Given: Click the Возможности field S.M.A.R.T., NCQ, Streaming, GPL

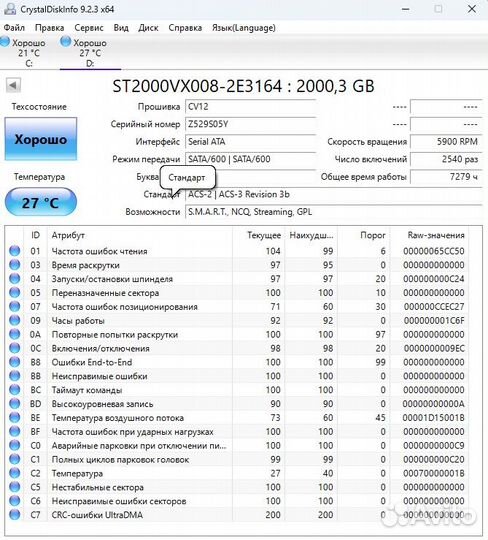Looking at the screenshot, I should (333, 212).
